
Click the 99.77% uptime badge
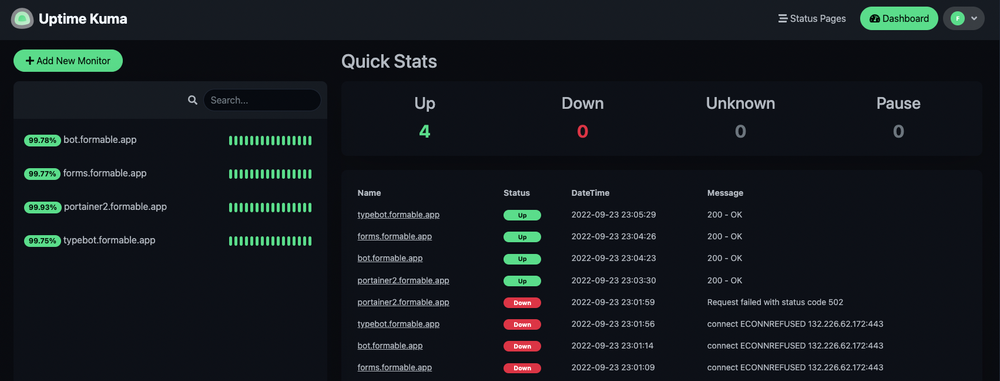43,174
